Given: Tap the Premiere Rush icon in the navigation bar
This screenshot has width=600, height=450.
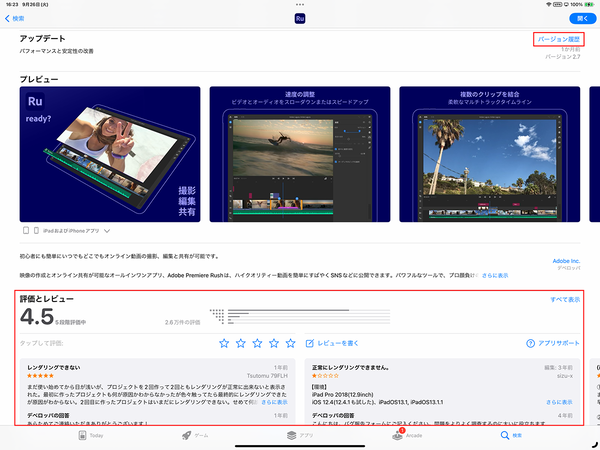Looking at the screenshot, I should point(300,18).
